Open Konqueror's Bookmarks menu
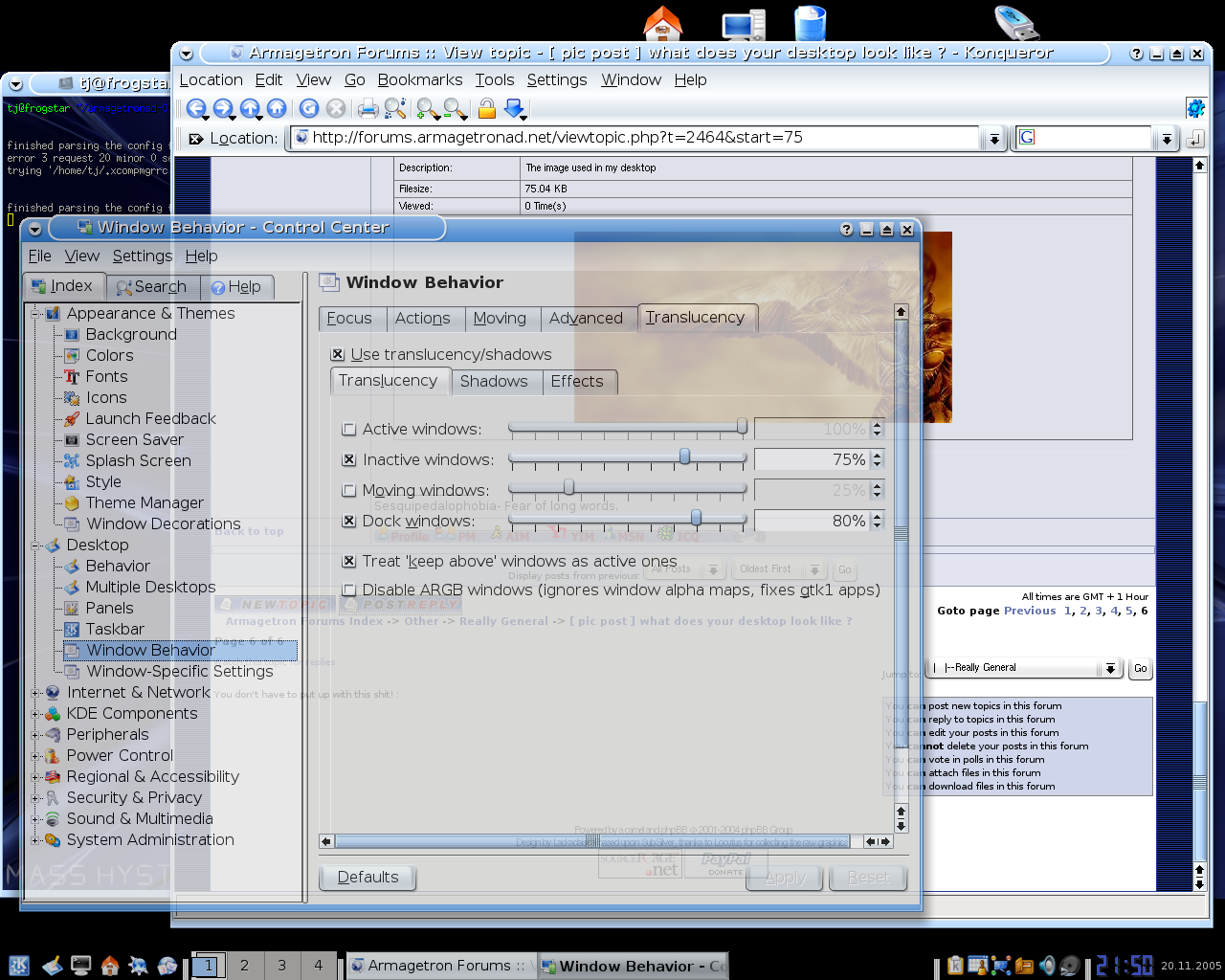Viewport: 1225px width, 980px height. coord(420,80)
